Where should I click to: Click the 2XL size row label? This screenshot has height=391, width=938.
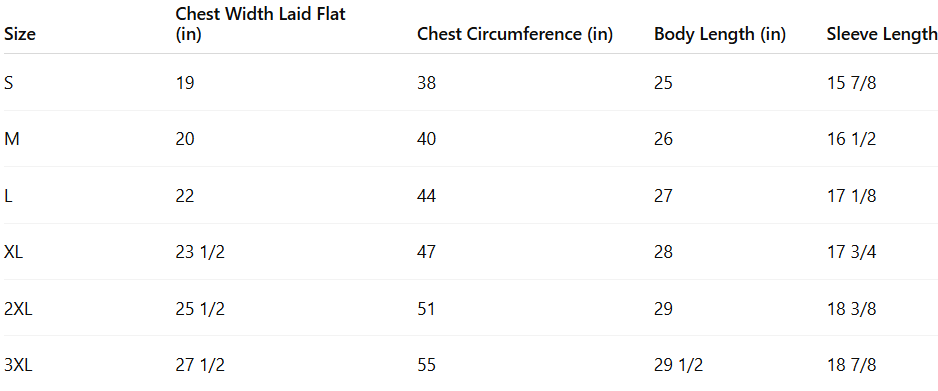[18, 308]
